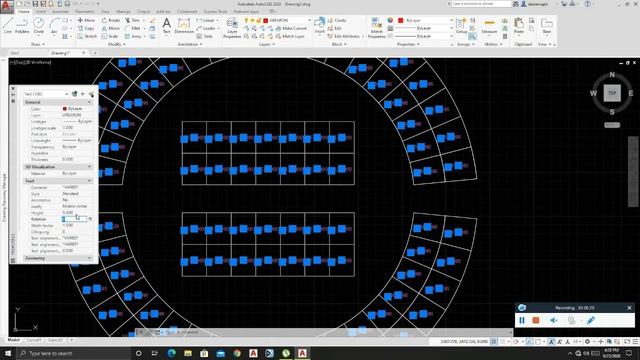Click the Windows Start button

point(8,353)
